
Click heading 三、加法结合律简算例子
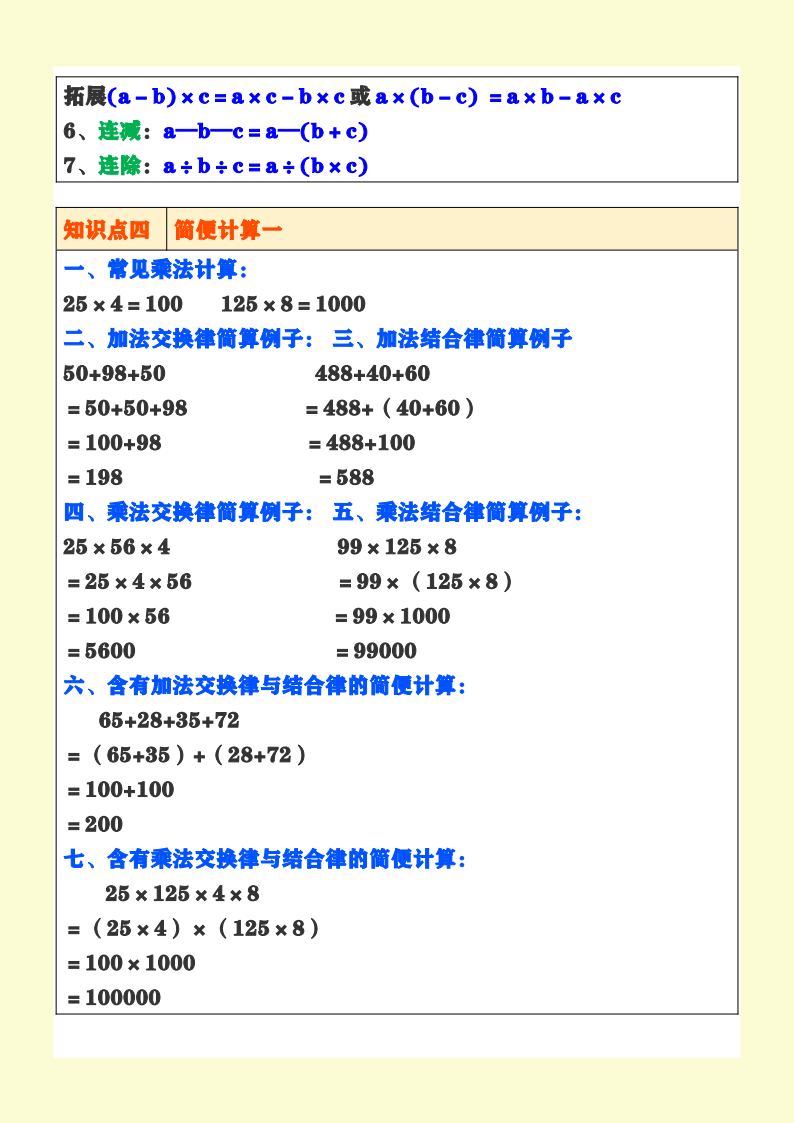click(x=452, y=339)
